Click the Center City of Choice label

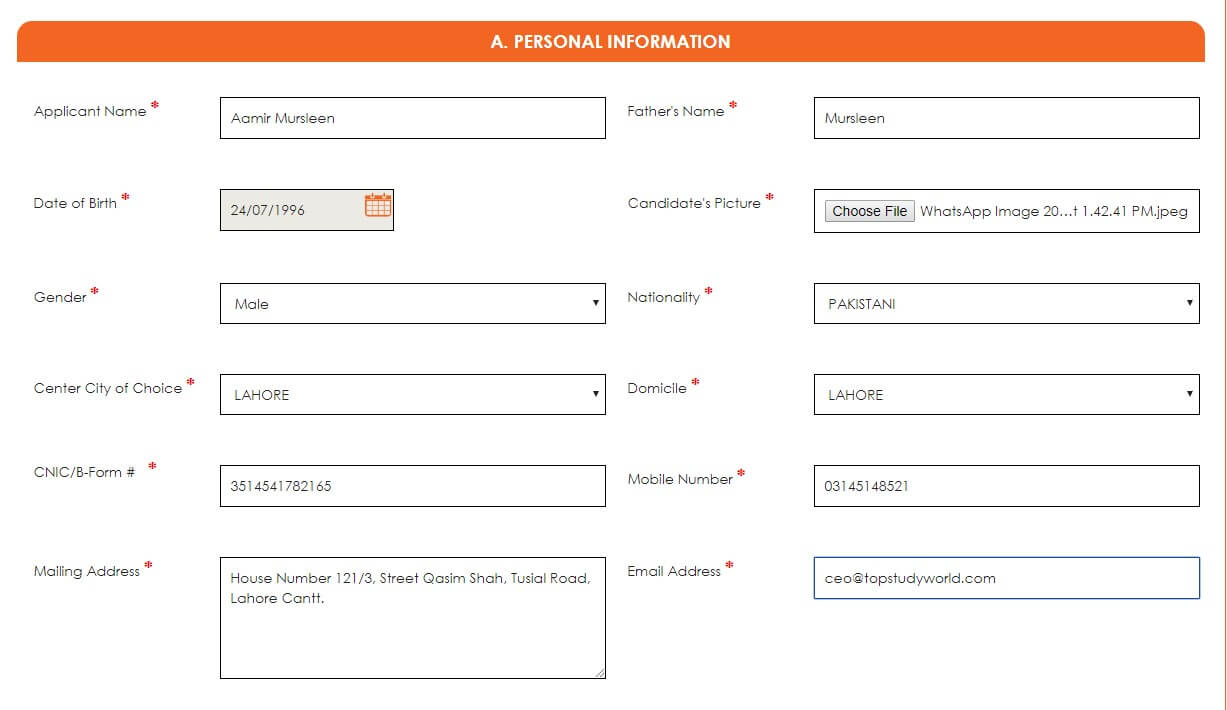[x=108, y=388]
